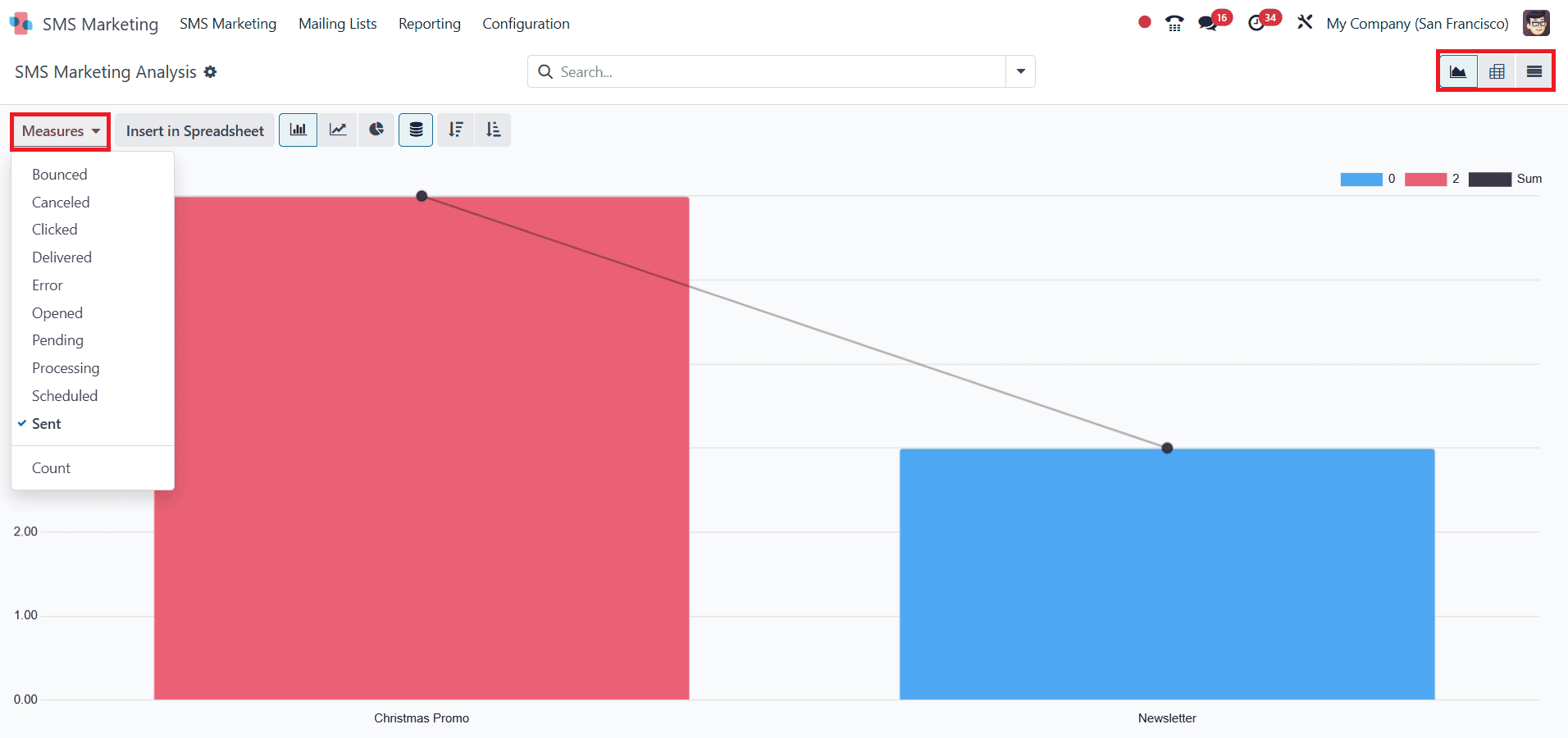Select the line chart type

coord(338,130)
